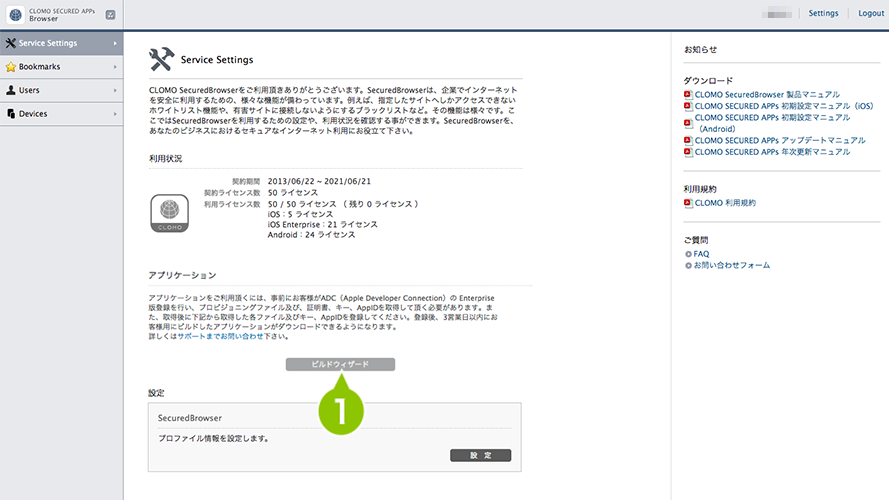
Task: Click the Logout link
Action: tap(871, 13)
